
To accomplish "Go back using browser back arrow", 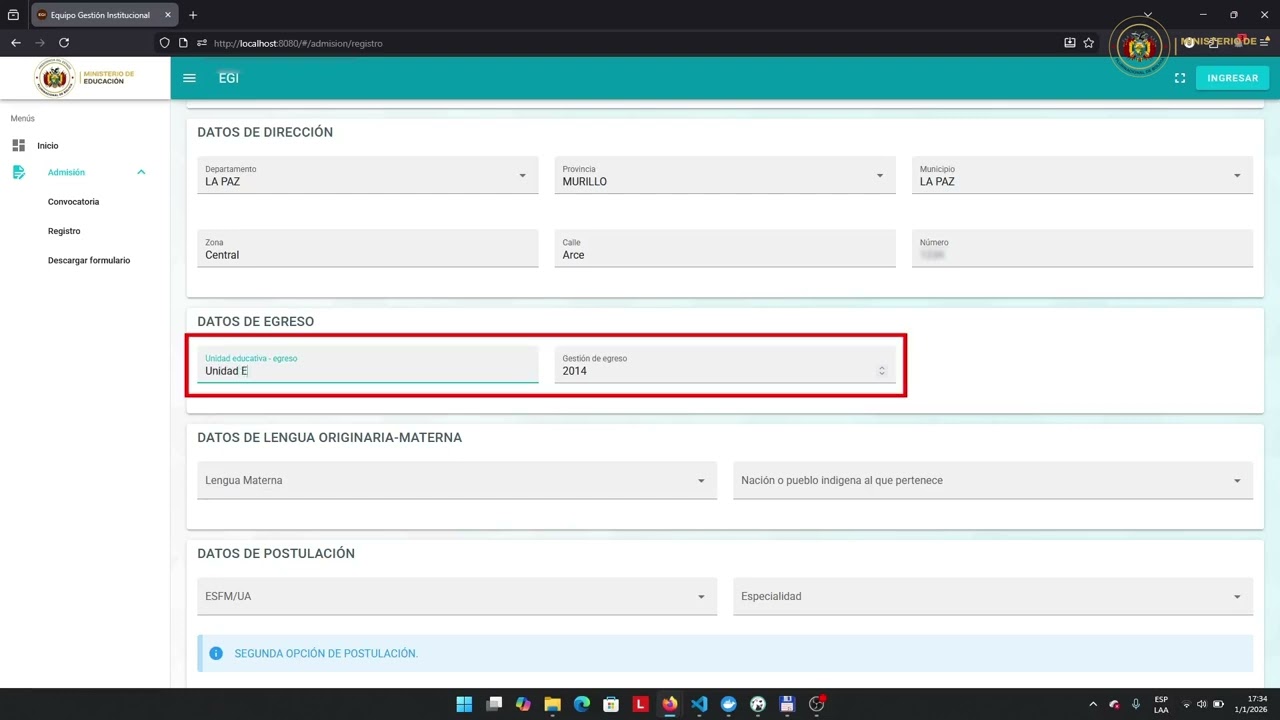I will coord(16,43).
